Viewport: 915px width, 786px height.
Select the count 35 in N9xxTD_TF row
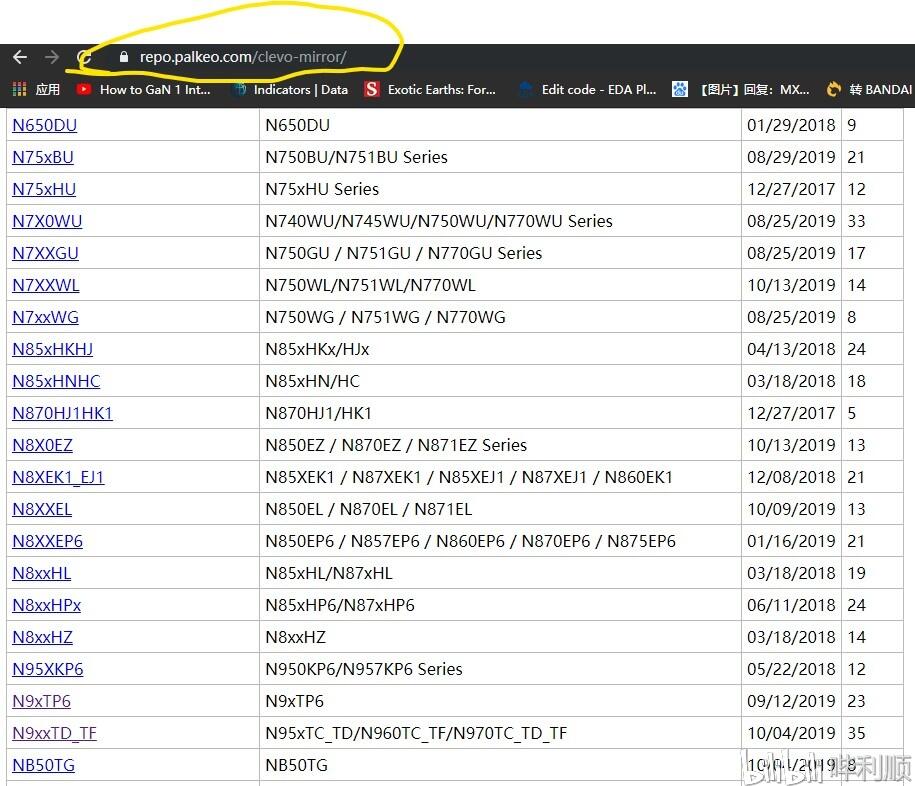[856, 733]
